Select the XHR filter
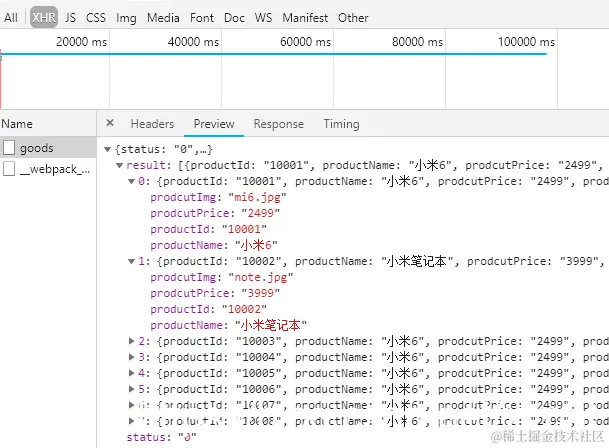The height and width of the screenshot is (448, 609). click(44, 17)
